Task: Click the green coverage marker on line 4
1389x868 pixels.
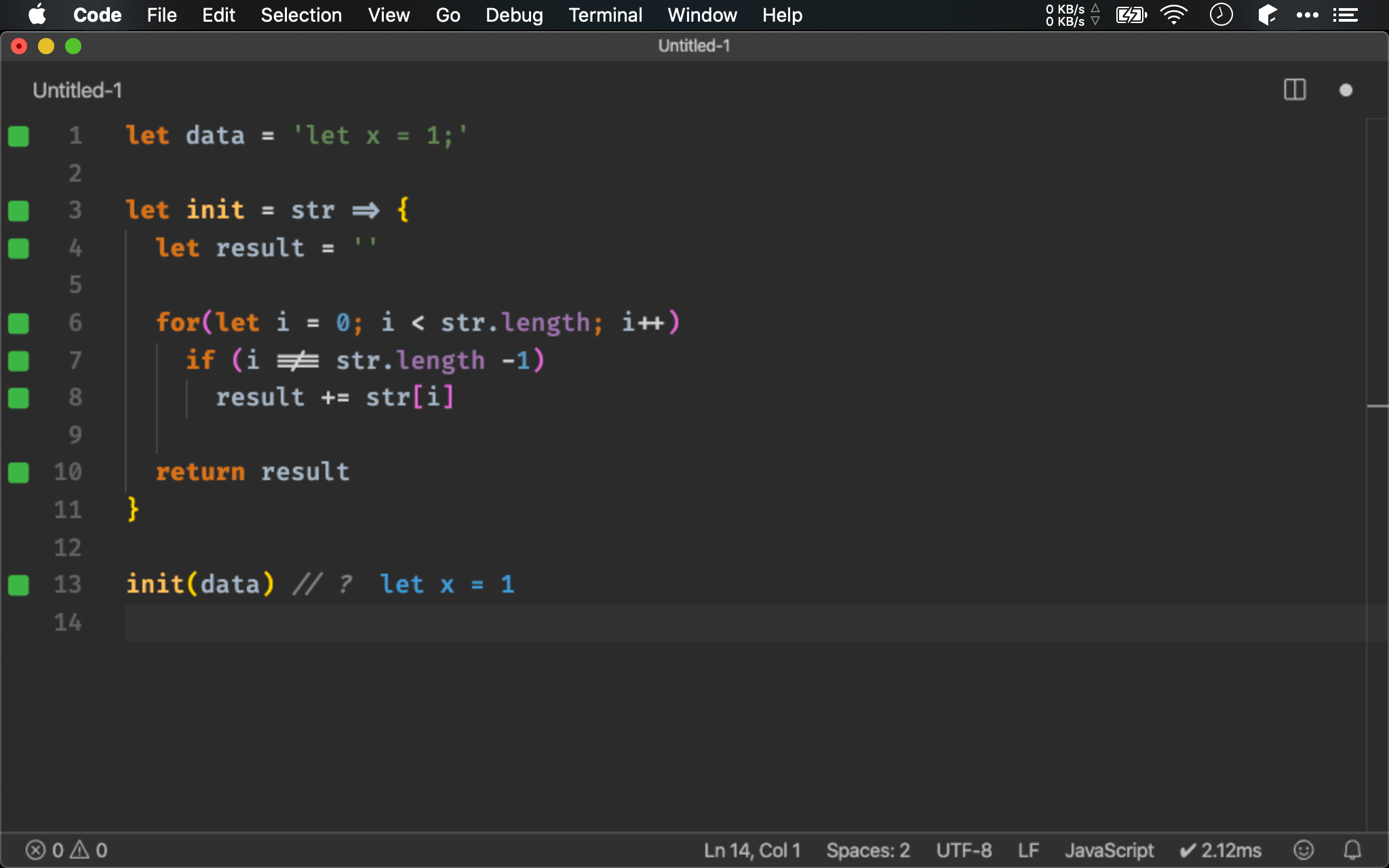Action: click(x=18, y=248)
